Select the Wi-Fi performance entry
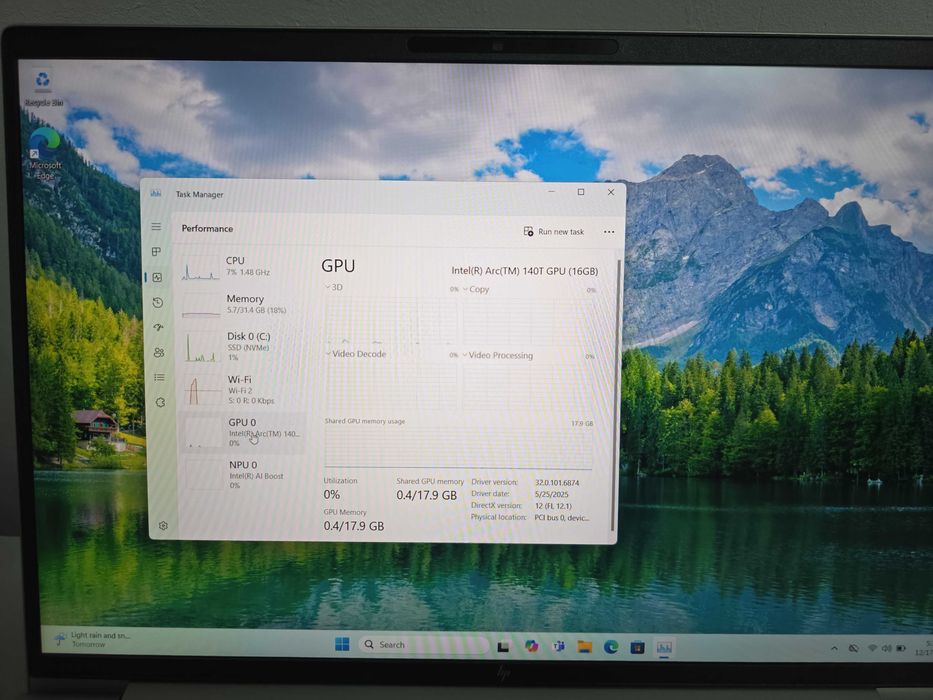The width and height of the screenshot is (933, 700). pyautogui.click(x=243, y=390)
